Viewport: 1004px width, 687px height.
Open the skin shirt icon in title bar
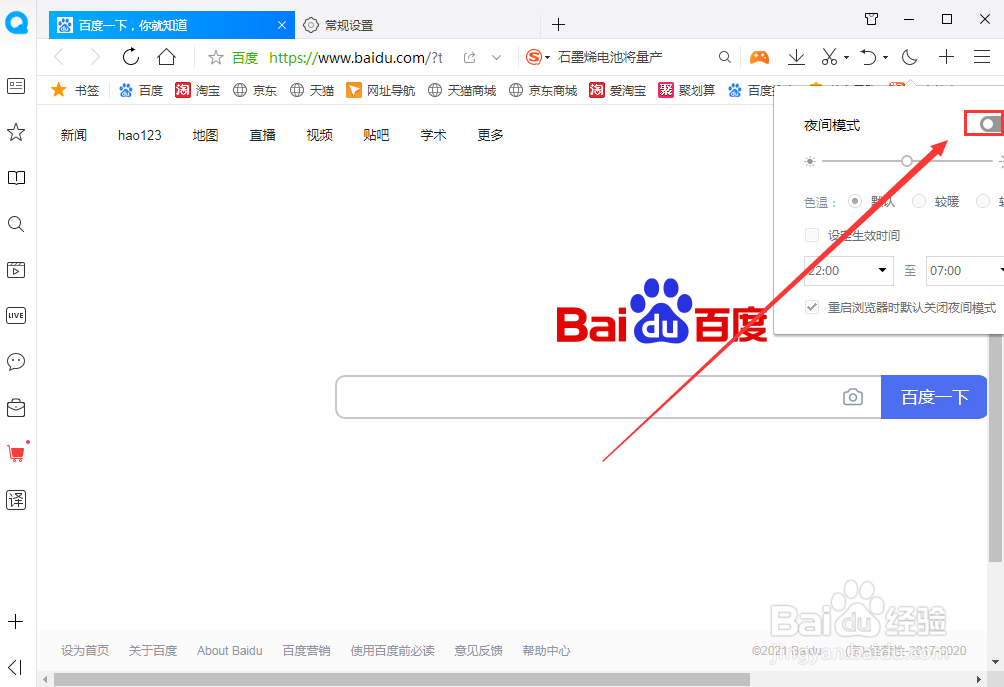[x=871, y=19]
